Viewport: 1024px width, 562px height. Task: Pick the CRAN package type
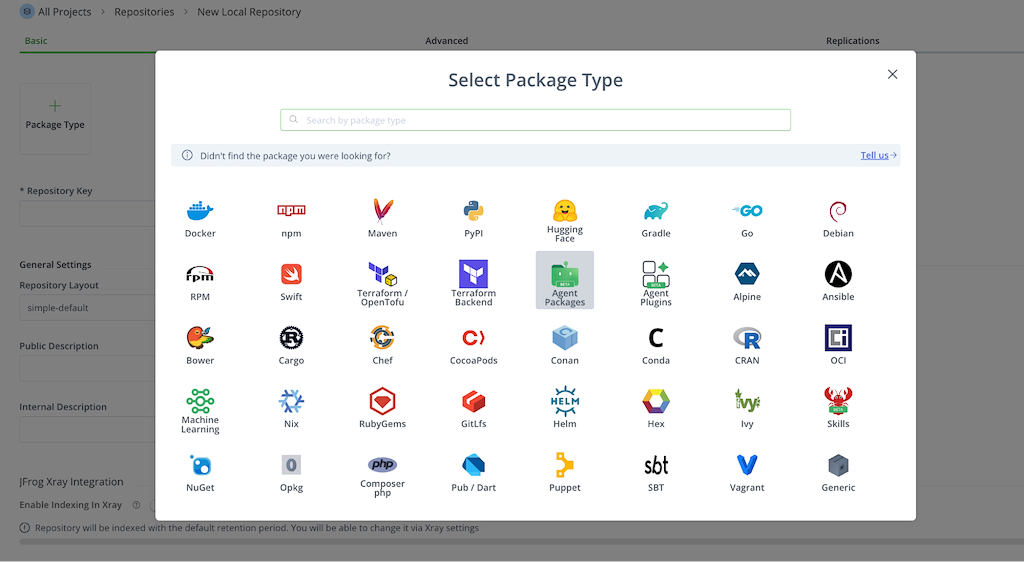pos(747,345)
